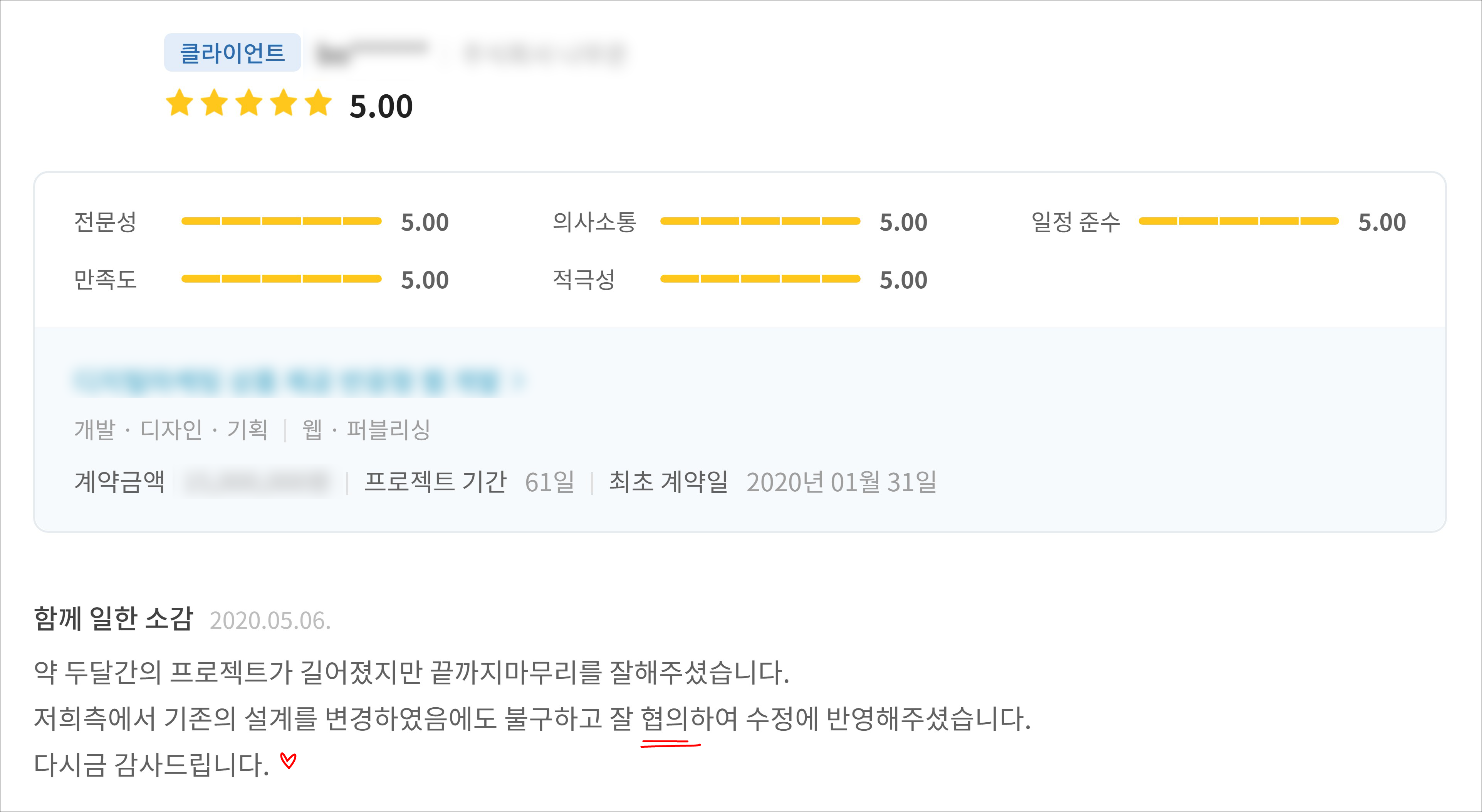
Task: Click the 61일 project duration value
Action: (x=549, y=482)
